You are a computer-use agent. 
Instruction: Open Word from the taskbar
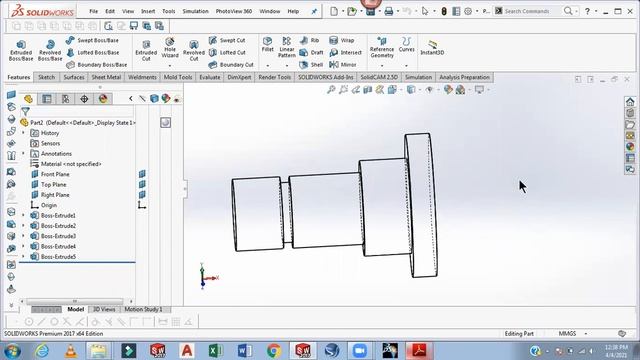tap(244, 350)
